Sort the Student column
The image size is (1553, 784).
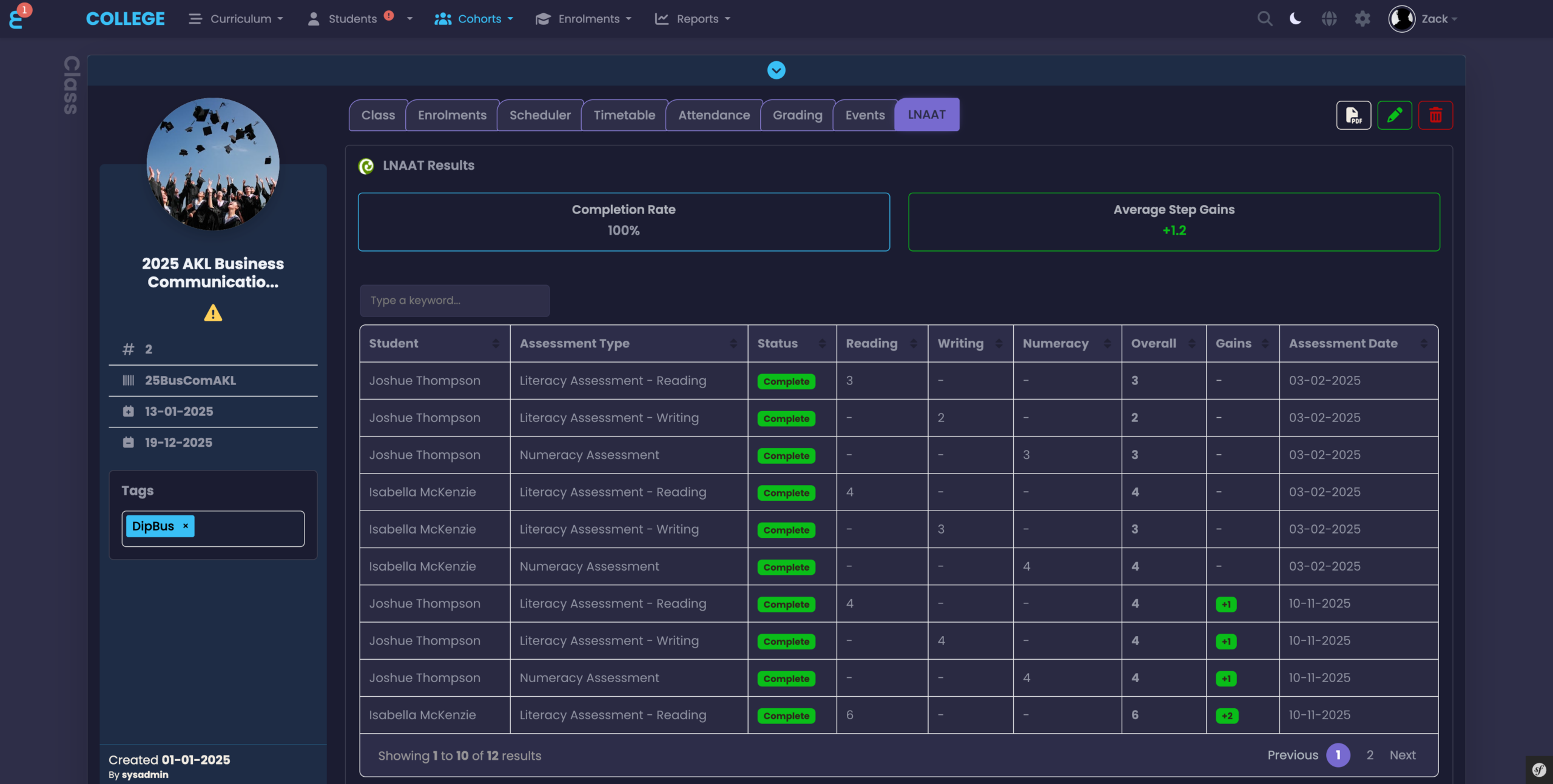coord(497,343)
